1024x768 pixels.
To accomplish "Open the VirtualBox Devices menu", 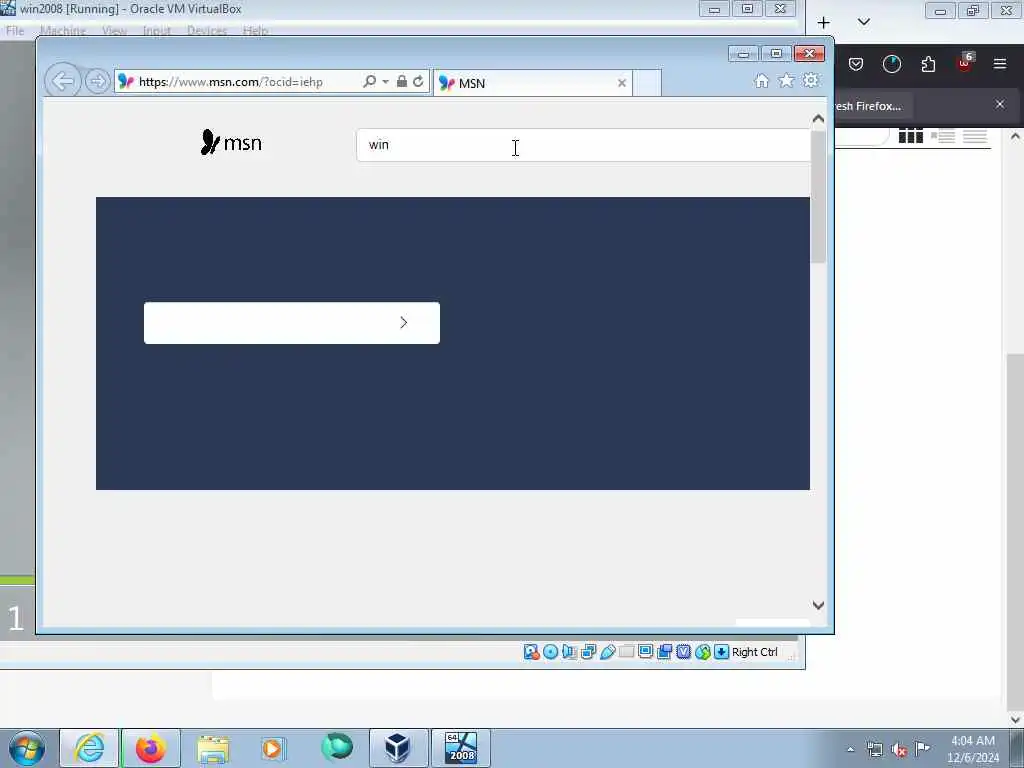I will 207,31.
